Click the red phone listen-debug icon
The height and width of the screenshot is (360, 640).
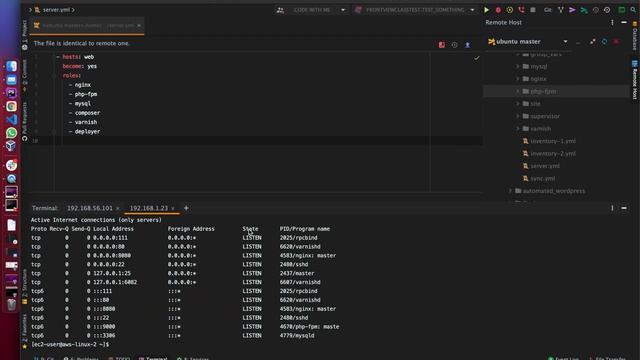(521, 10)
